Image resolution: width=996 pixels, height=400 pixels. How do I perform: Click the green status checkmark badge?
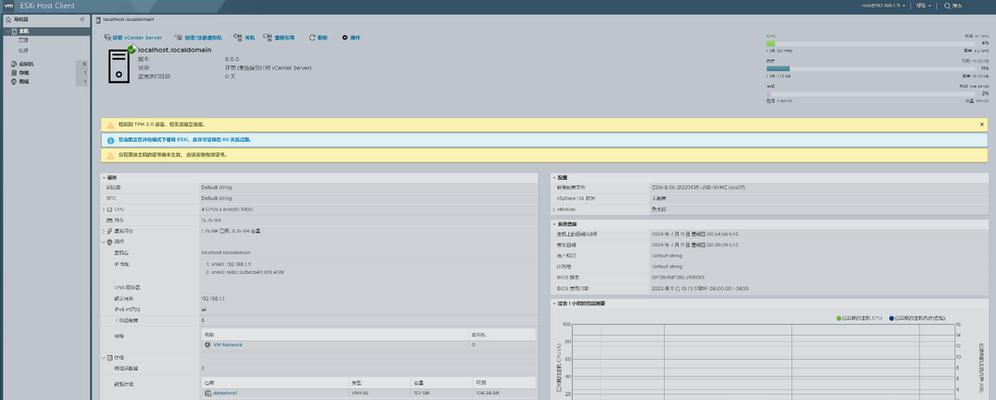pyautogui.click(x=131, y=50)
